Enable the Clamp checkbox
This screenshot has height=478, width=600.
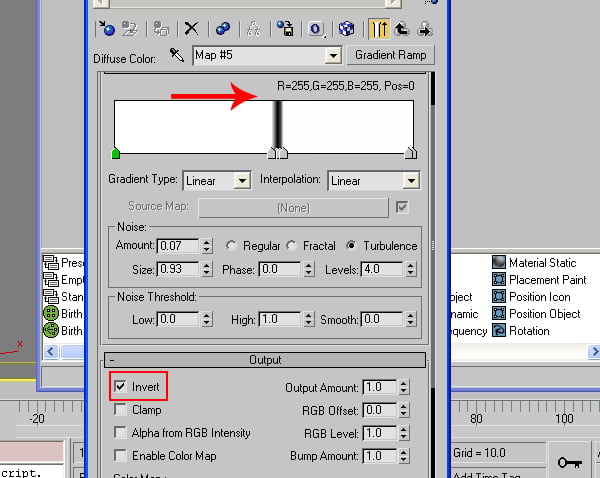[120, 409]
